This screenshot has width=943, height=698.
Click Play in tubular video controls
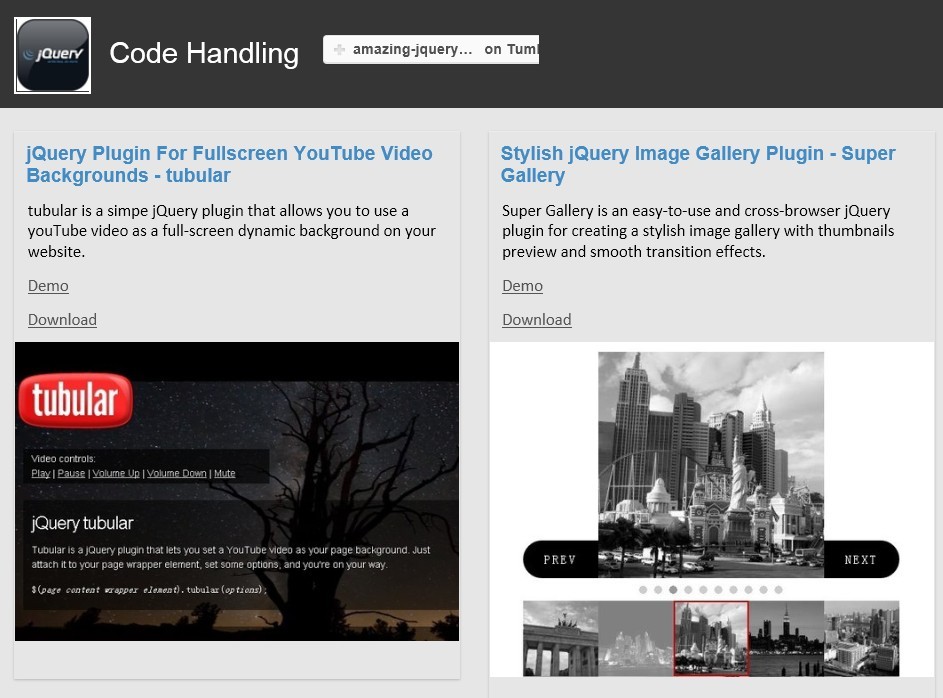[40, 473]
